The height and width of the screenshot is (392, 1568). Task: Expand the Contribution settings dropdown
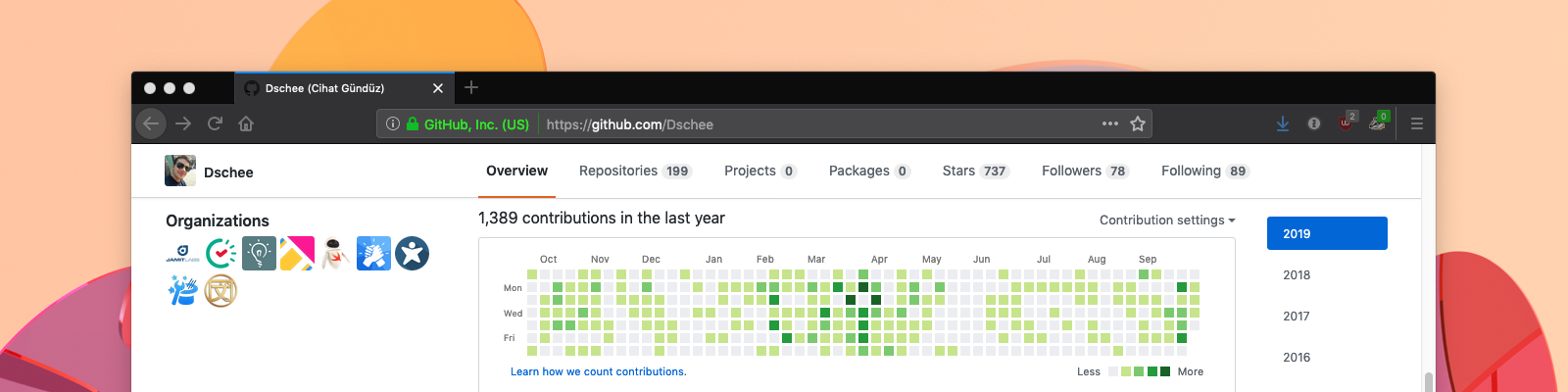(1166, 220)
